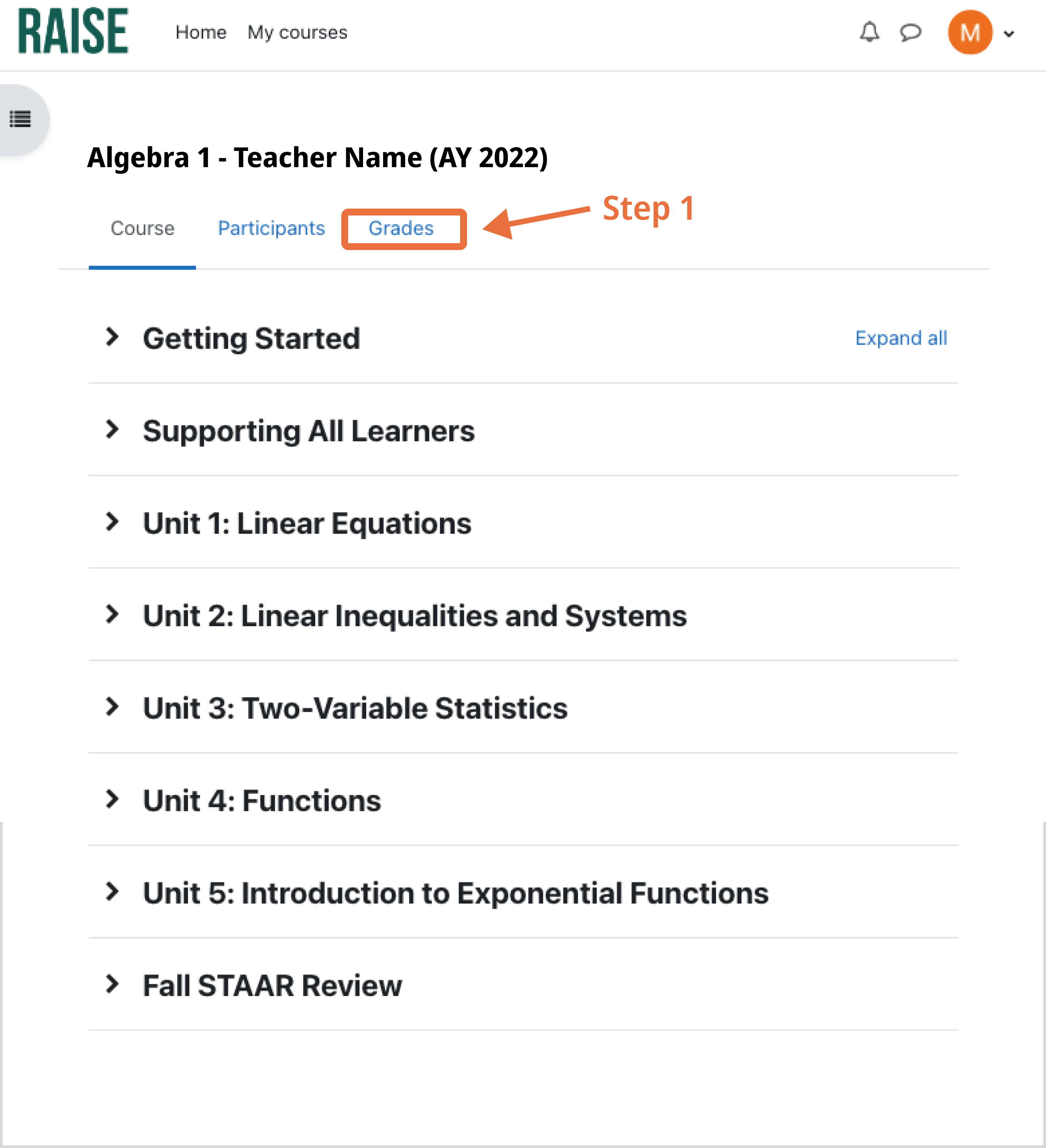Expand Supporting All Learners chevron
Screen dimensions: 1046x1148
point(112,429)
